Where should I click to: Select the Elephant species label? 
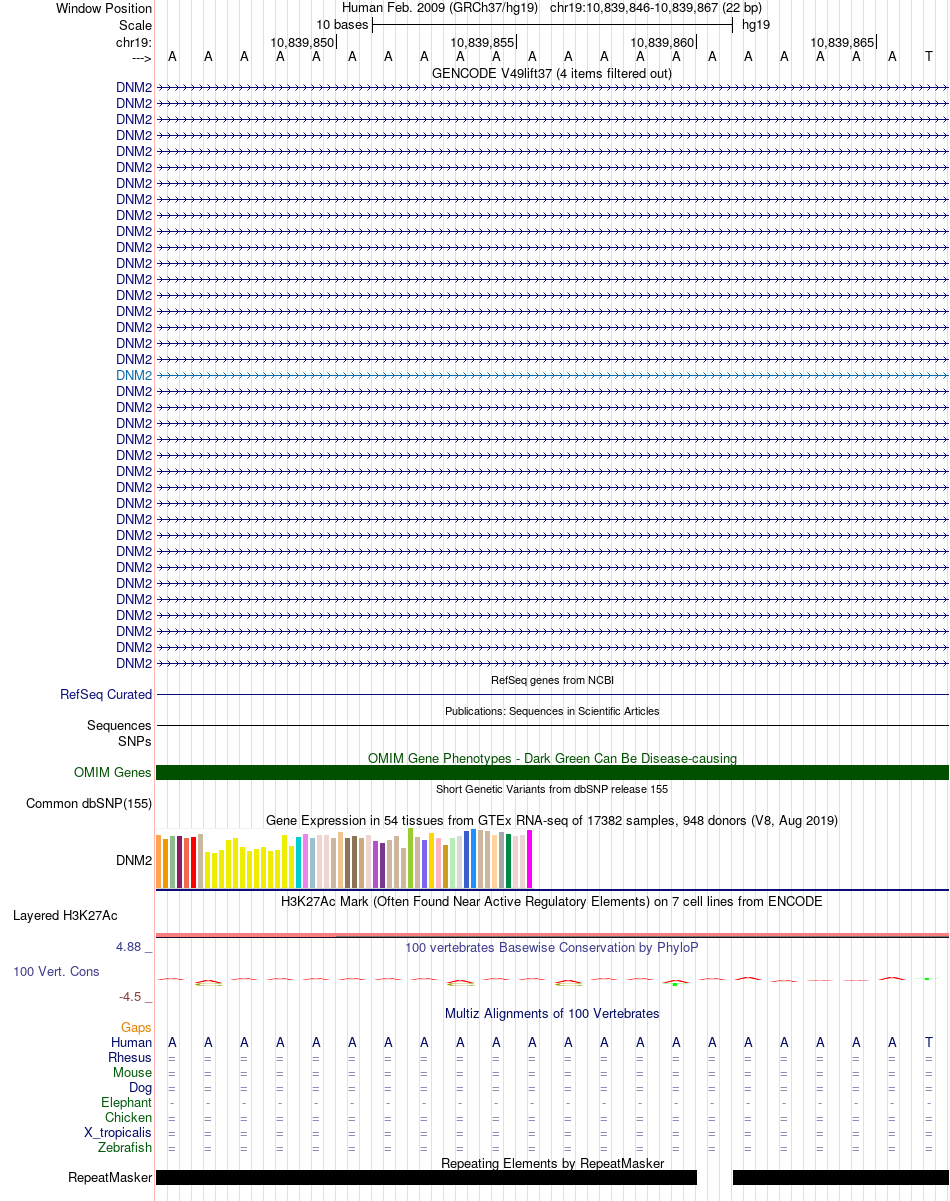coord(127,1102)
